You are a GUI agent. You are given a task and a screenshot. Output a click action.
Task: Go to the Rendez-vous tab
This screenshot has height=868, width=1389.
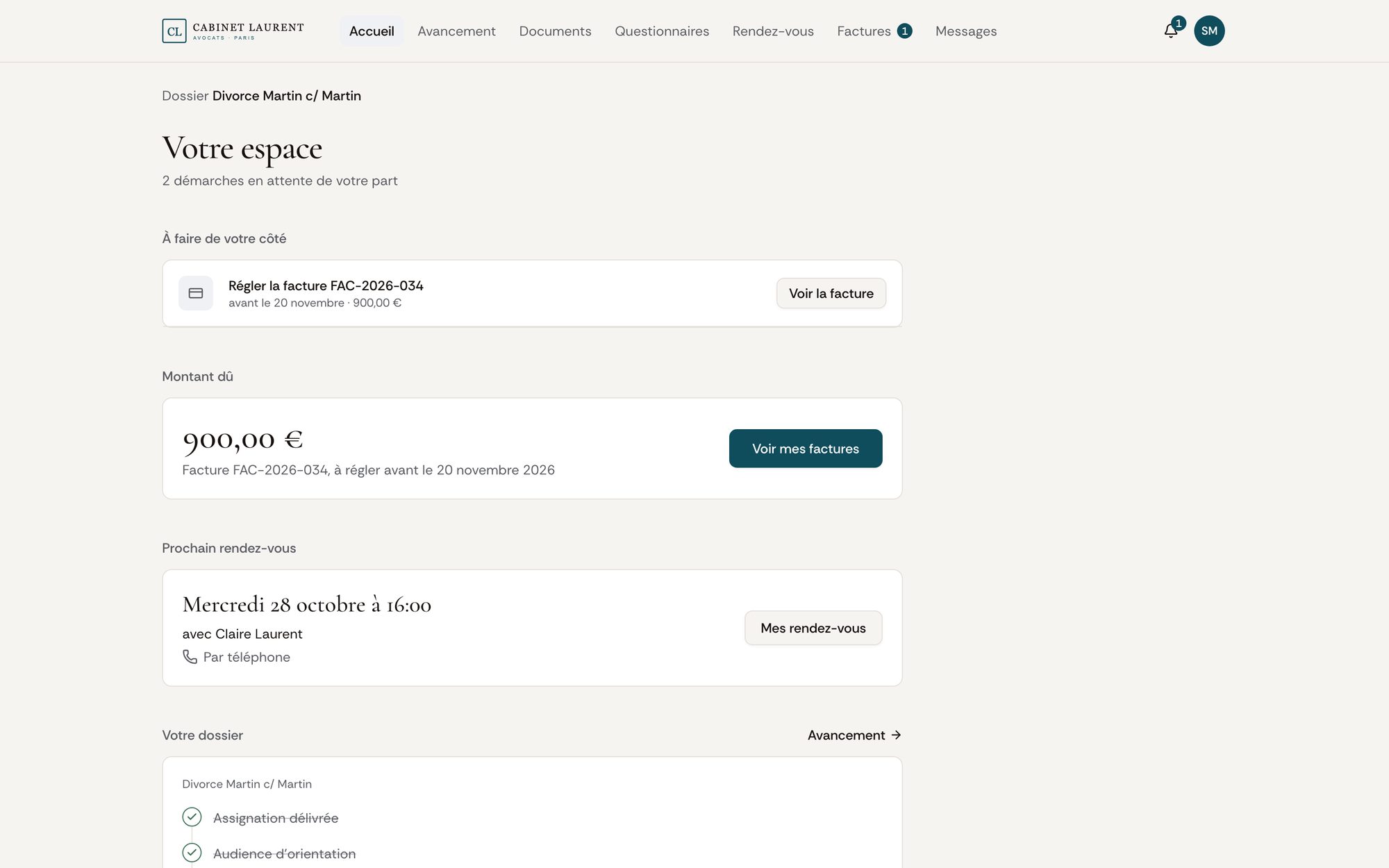pos(773,31)
